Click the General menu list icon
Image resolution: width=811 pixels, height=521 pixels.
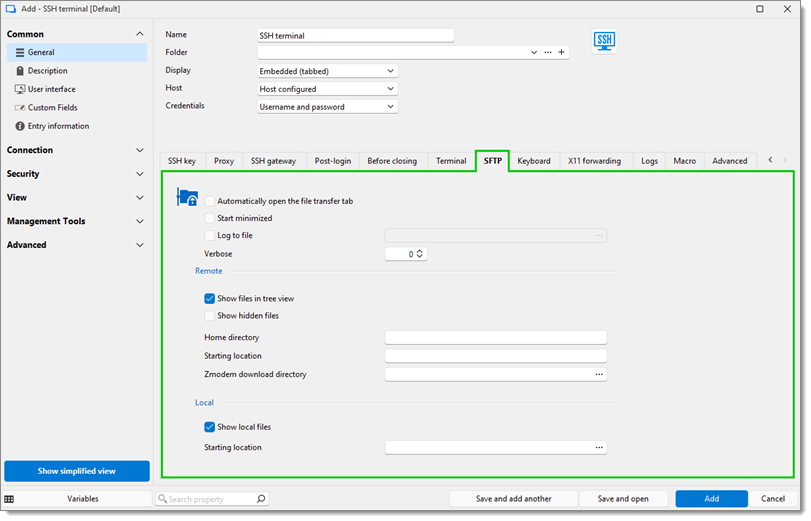(x=20, y=52)
